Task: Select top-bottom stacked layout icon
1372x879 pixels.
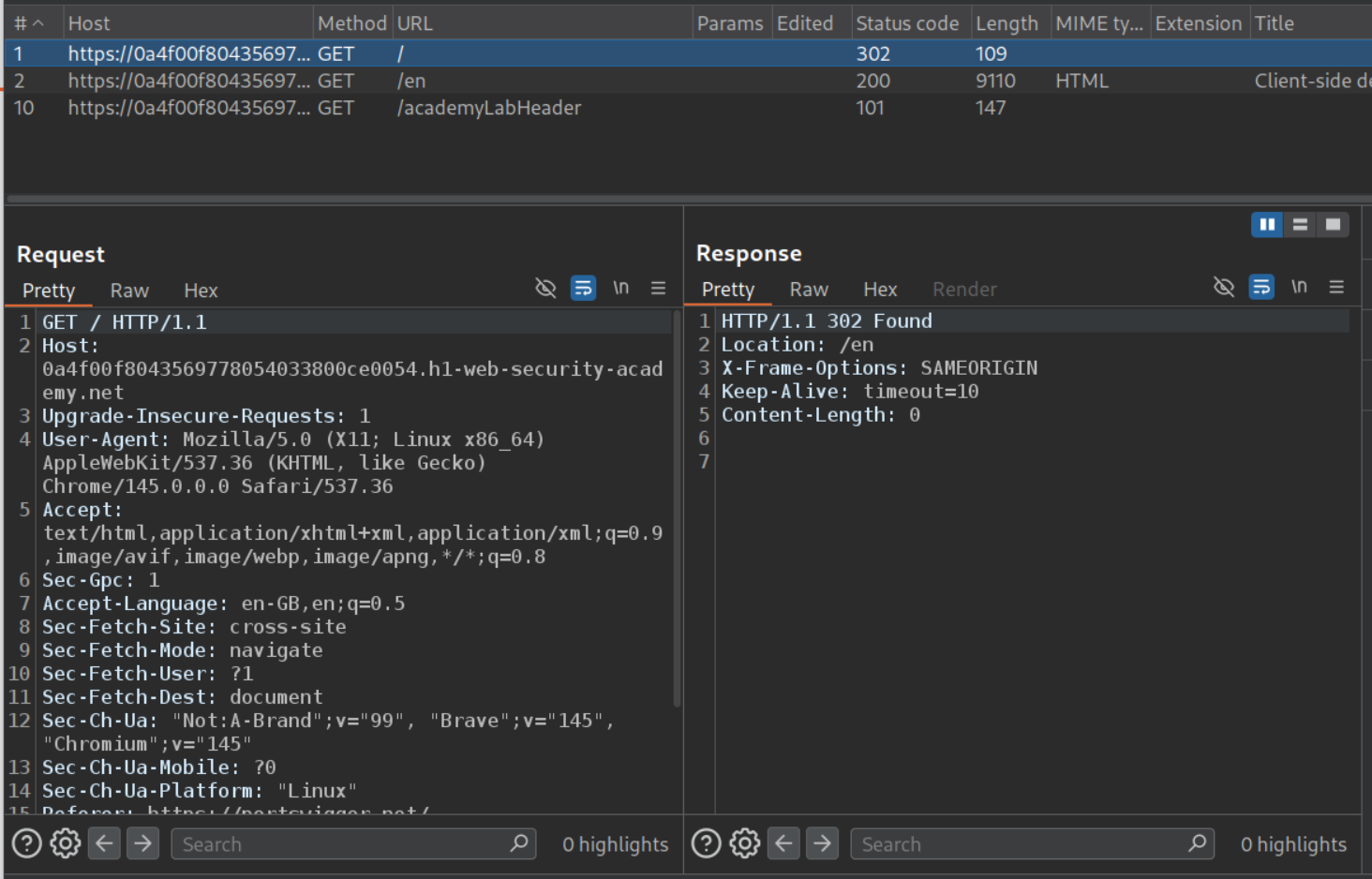Action: point(1300,225)
